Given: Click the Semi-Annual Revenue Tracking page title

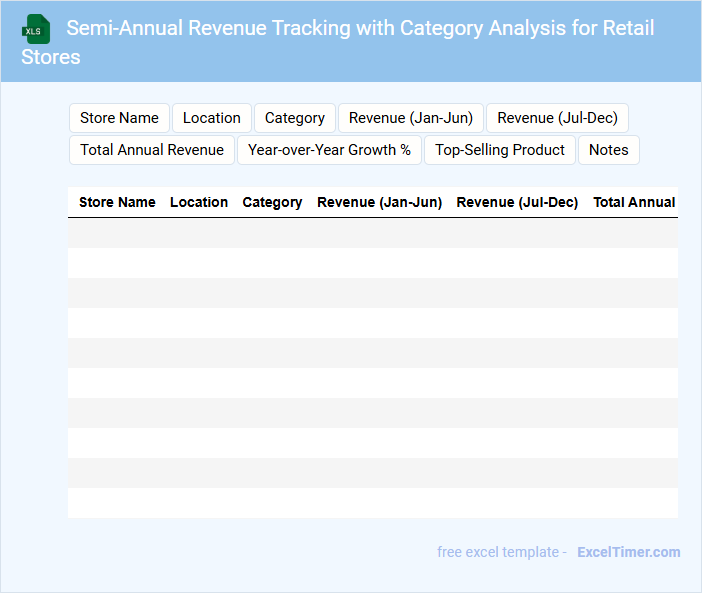Looking at the screenshot, I should click(x=338, y=41).
